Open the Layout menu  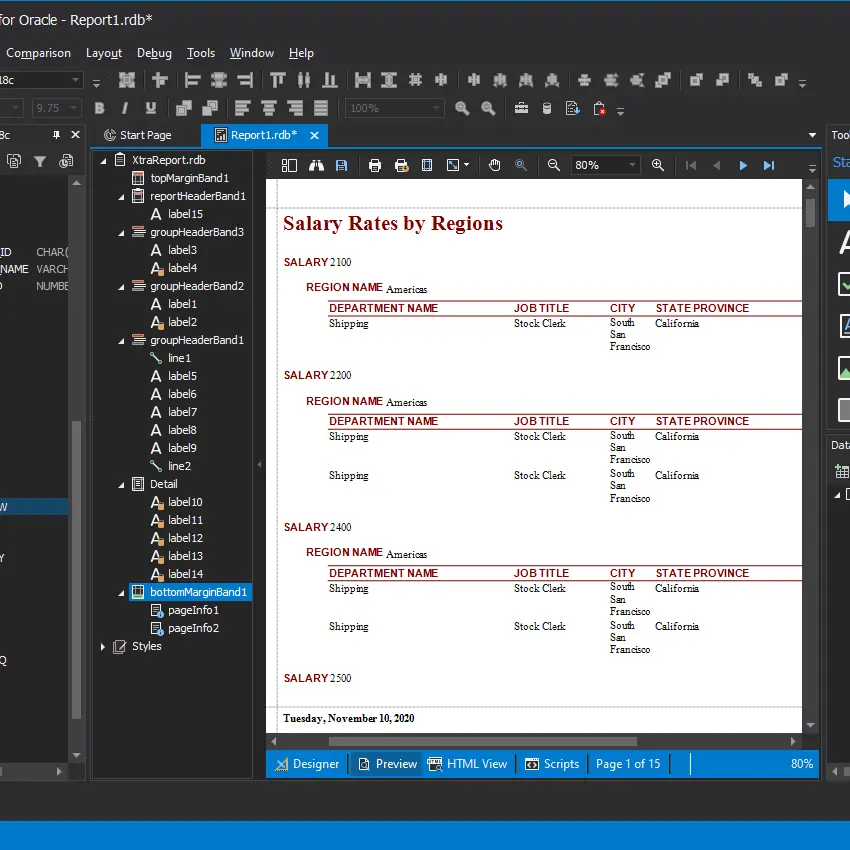click(x=103, y=53)
